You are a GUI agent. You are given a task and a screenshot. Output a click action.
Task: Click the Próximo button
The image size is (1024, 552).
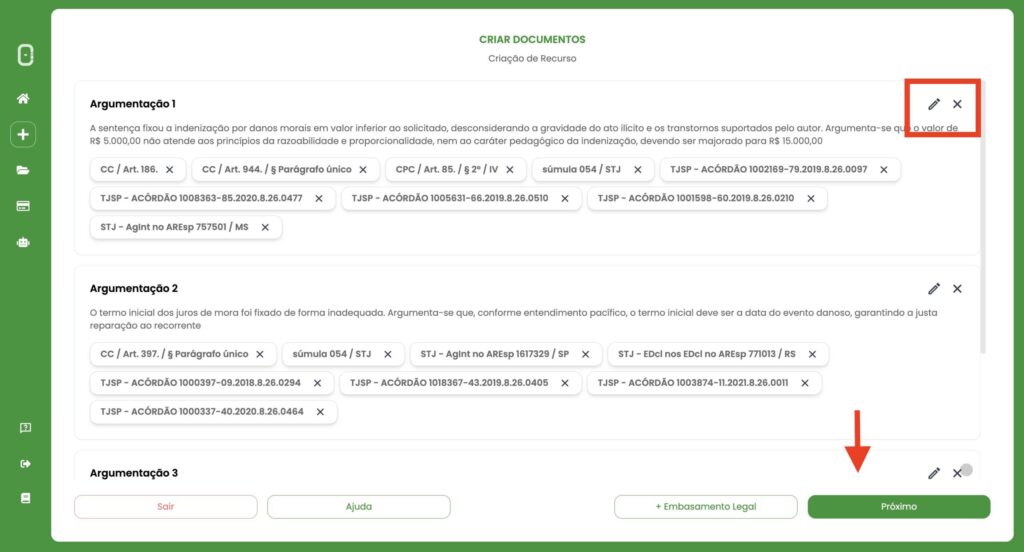tap(898, 507)
